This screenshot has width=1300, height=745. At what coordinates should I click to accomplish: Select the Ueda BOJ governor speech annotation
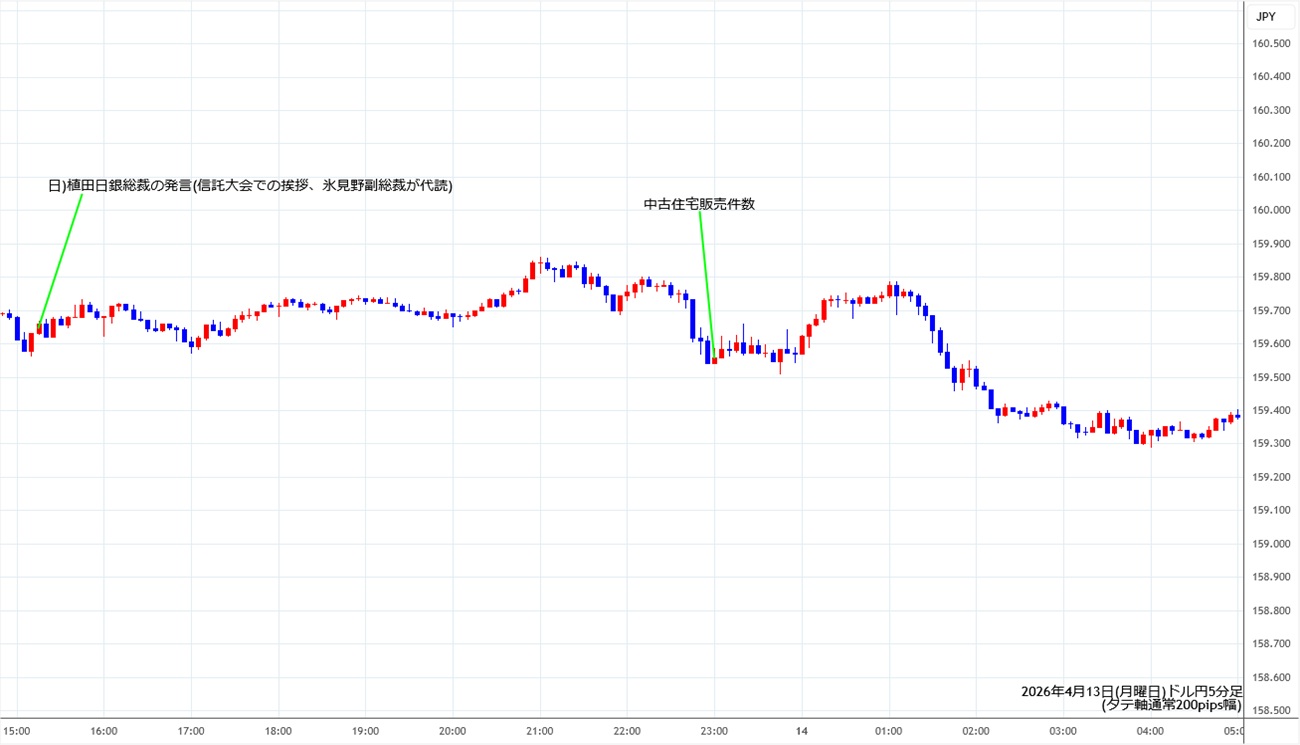pos(250,186)
